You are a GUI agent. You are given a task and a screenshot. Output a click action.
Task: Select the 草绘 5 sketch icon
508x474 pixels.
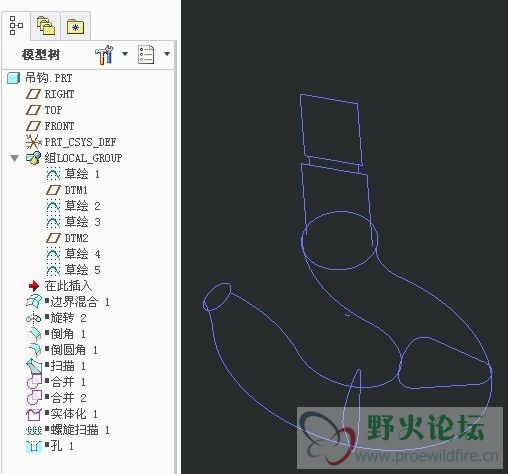point(53,270)
